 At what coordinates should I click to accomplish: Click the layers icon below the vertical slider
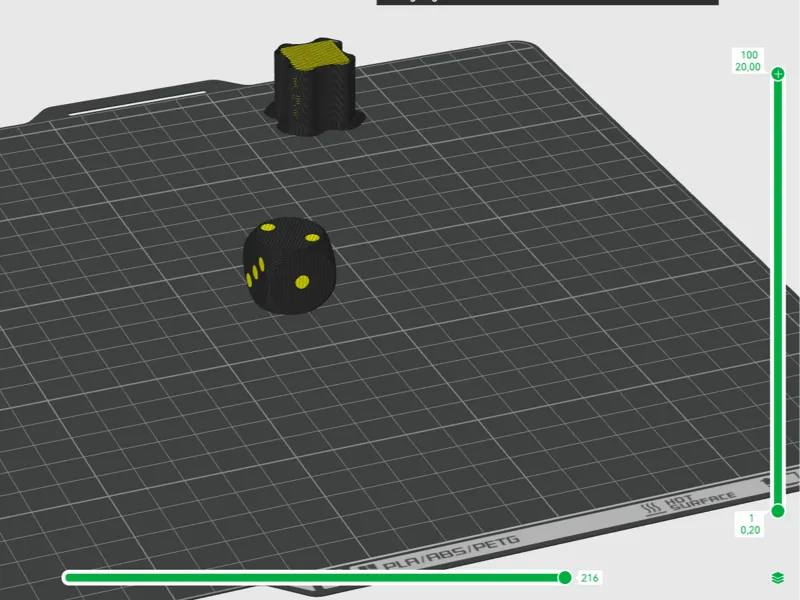(777, 578)
